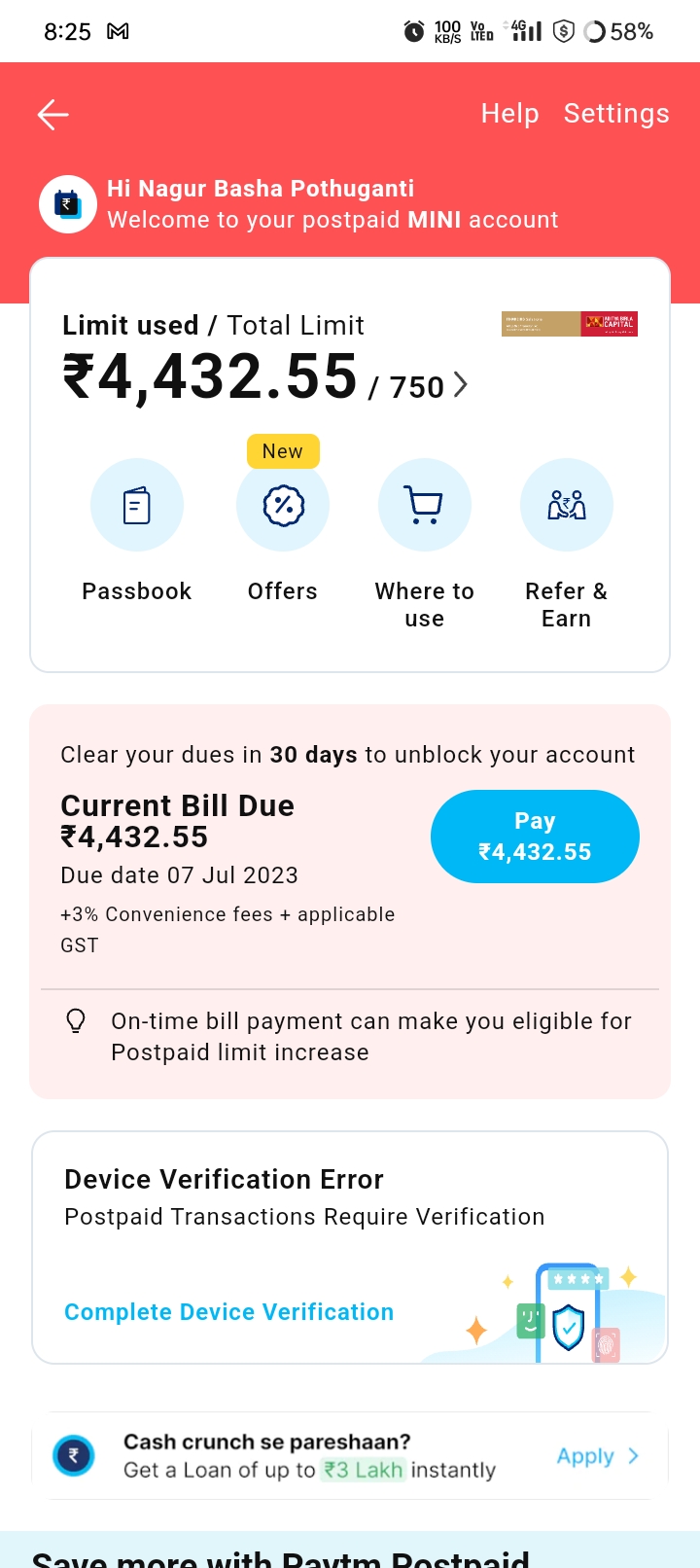Open the Offers percent badge icon

click(283, 506)
